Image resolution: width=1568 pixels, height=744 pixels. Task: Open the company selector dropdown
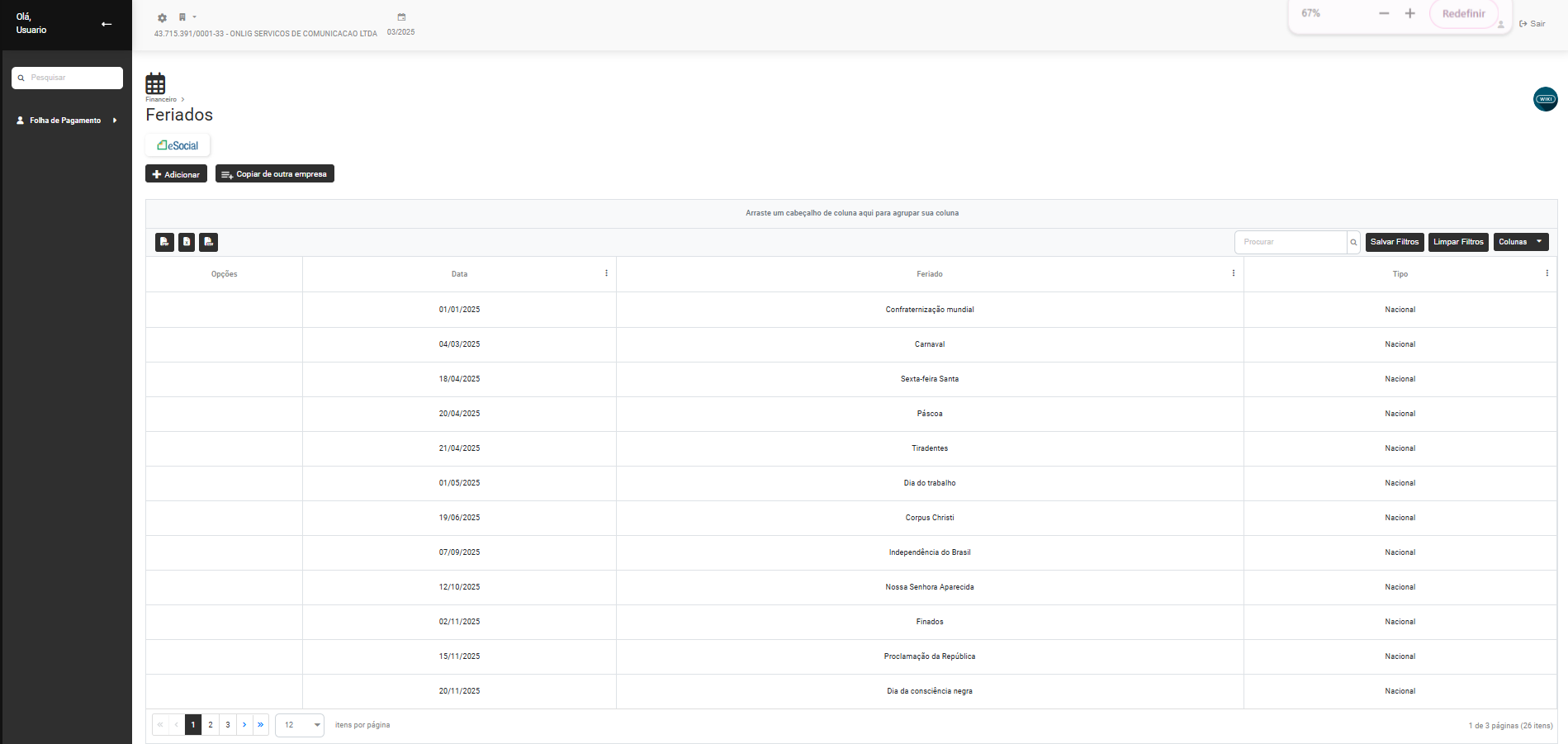click(187, 17)
